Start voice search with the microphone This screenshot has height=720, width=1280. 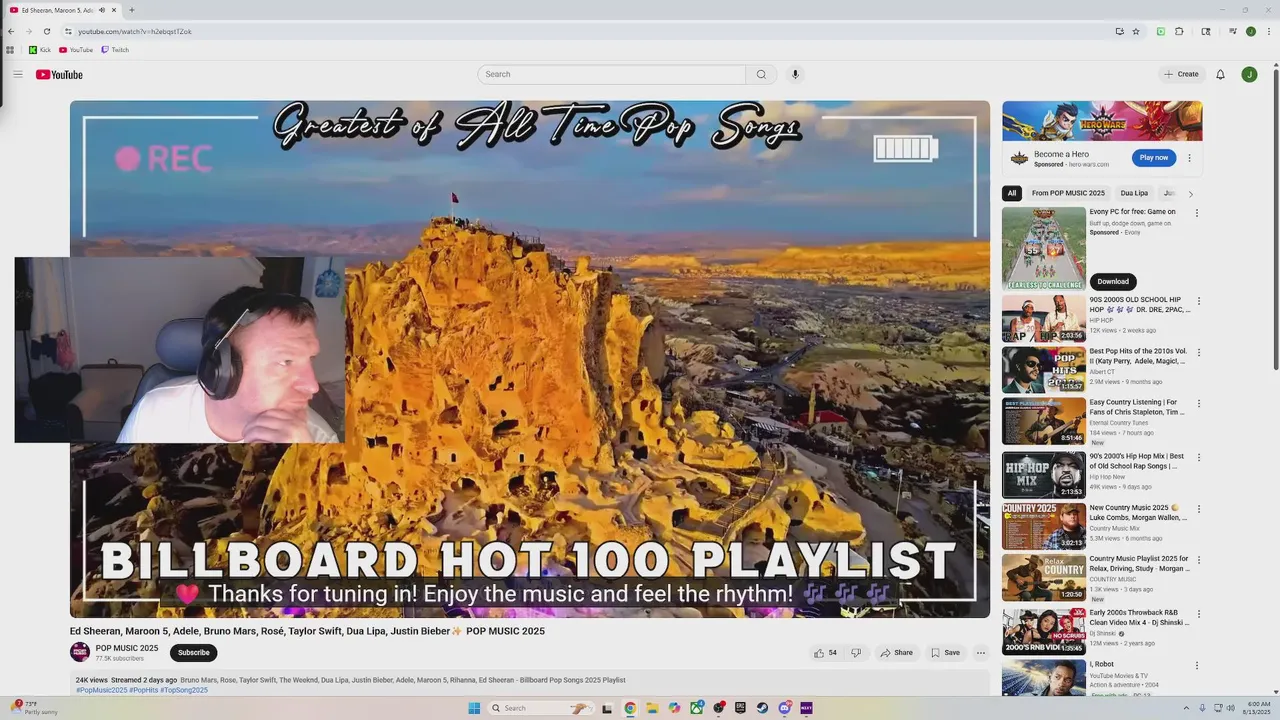click(x=795, y=74)
